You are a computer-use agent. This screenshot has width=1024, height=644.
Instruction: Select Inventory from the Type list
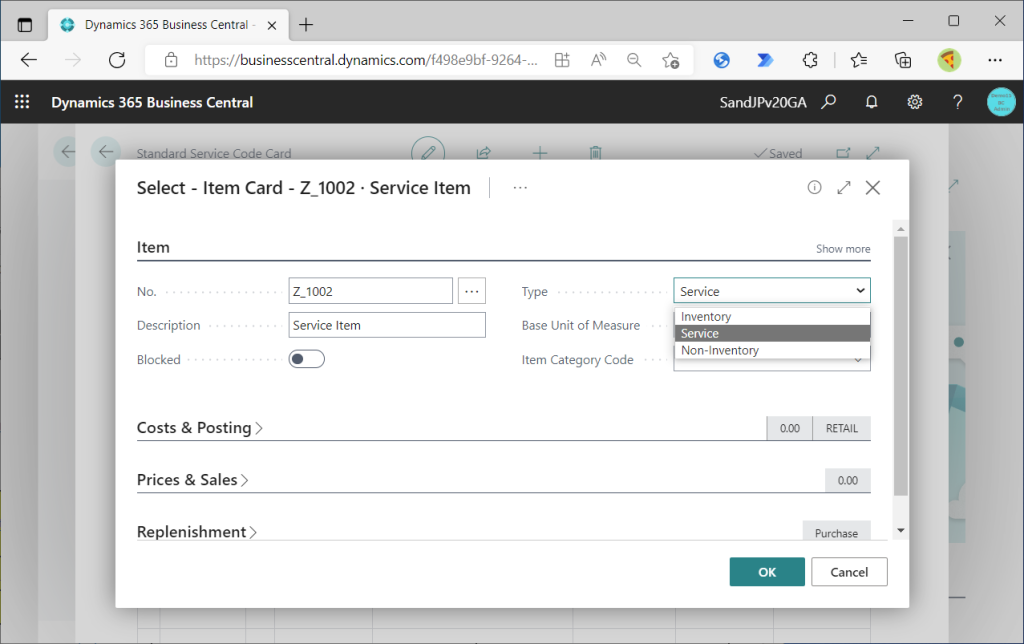coord(772,316)
